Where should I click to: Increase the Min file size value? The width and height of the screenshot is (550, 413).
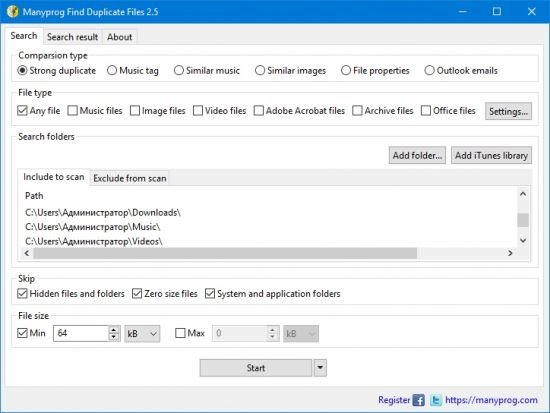tap(114, 330)
